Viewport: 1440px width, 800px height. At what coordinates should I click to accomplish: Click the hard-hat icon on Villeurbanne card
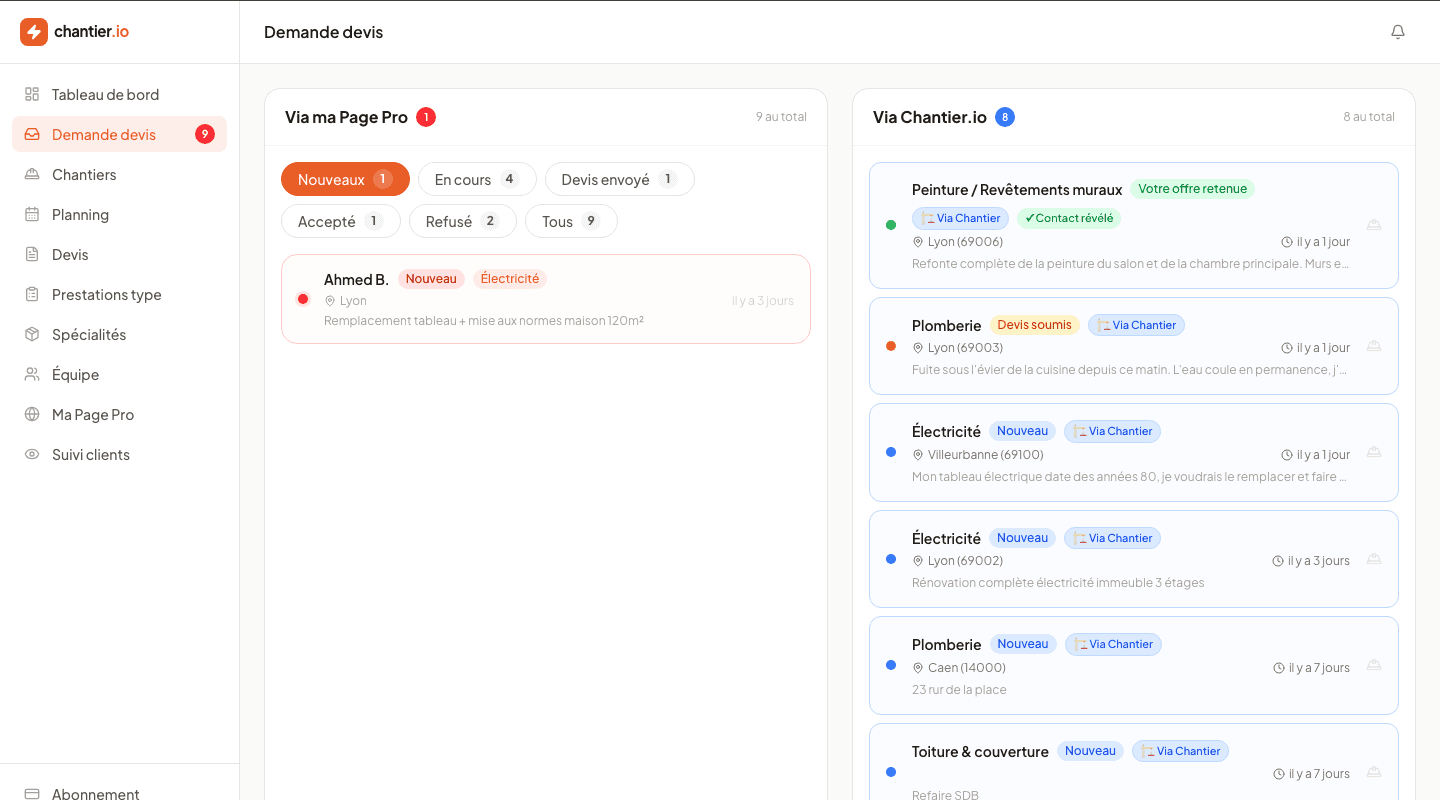click(1374, 452)
